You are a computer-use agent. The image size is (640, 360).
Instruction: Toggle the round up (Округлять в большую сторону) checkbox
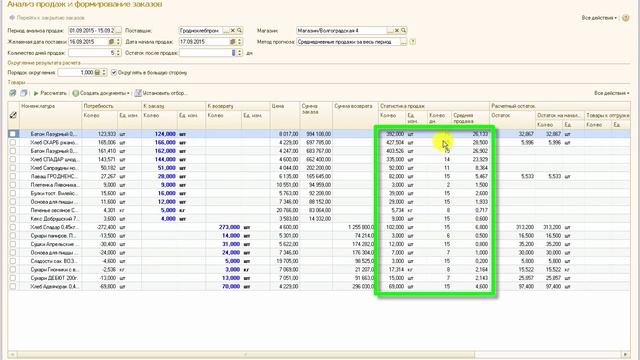coord(114,72)
